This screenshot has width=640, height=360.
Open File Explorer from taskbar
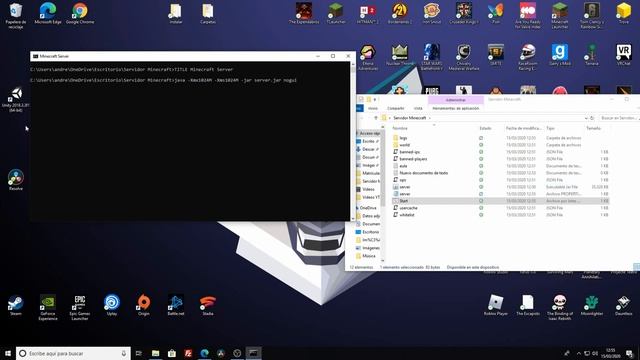click(x=156, y=353)
